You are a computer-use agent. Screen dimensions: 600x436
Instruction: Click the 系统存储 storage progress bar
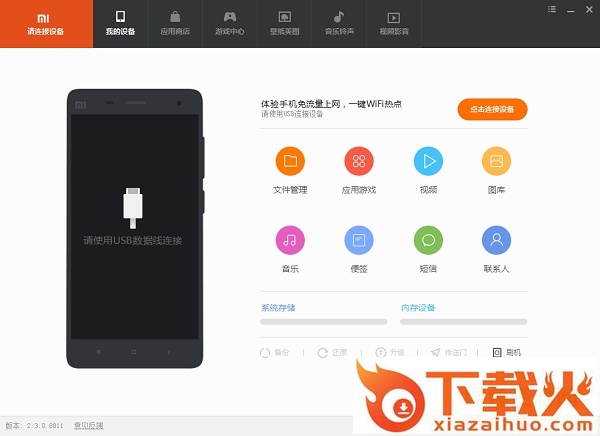coord(323,322)
